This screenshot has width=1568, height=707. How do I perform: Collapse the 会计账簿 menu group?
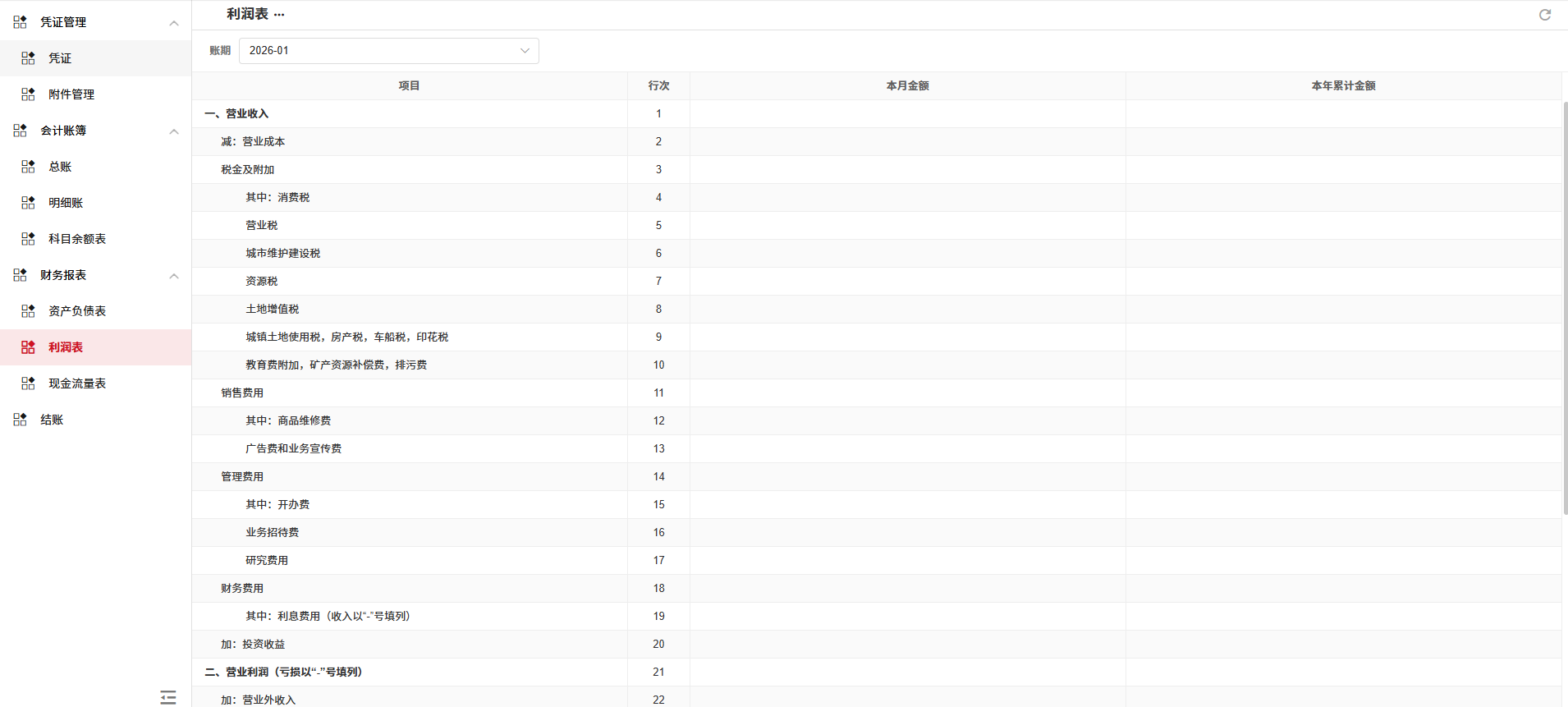pos(174,131)
